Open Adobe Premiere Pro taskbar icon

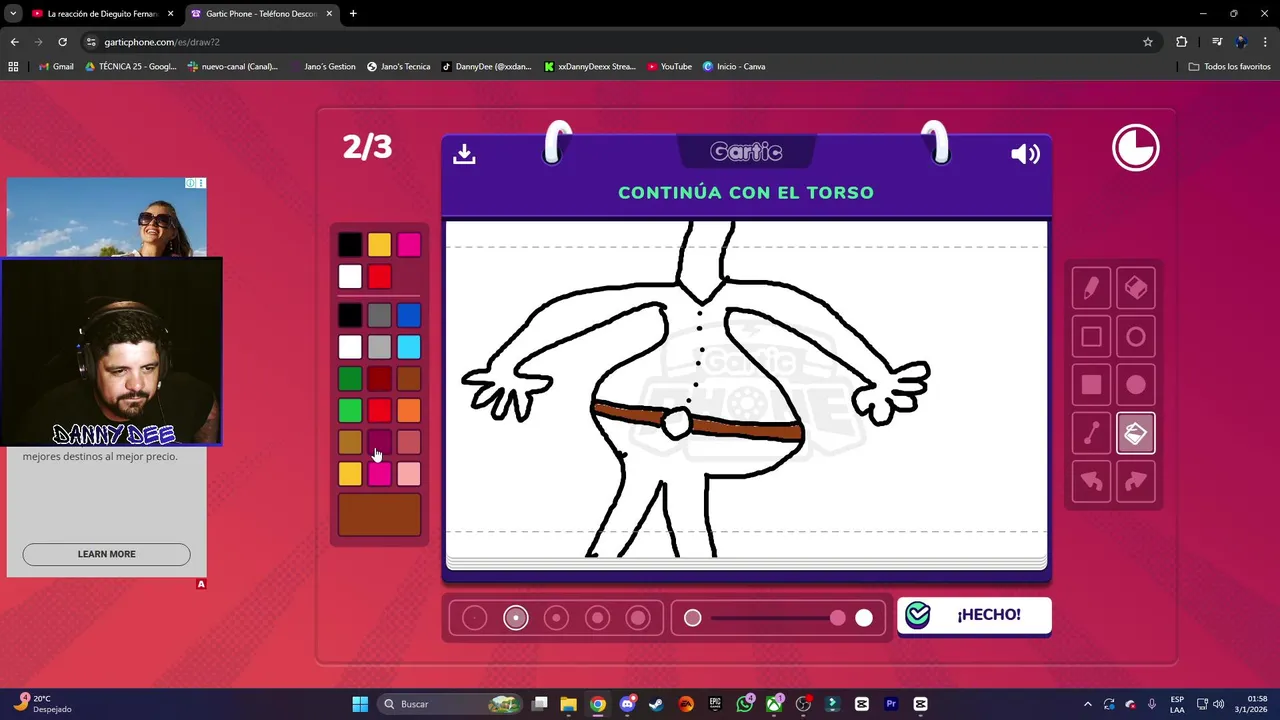tap(891, 704)
